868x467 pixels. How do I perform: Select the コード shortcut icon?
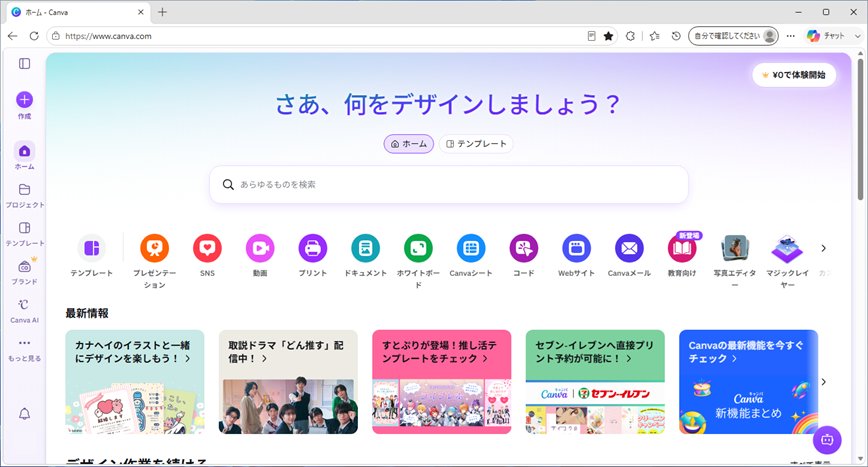524,248
